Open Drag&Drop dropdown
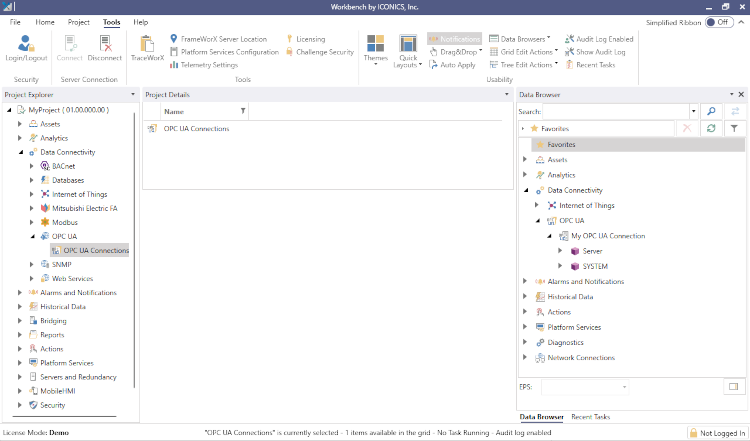Image resolution: width=750 pixels, height=441 pixels. coord(456,52)
